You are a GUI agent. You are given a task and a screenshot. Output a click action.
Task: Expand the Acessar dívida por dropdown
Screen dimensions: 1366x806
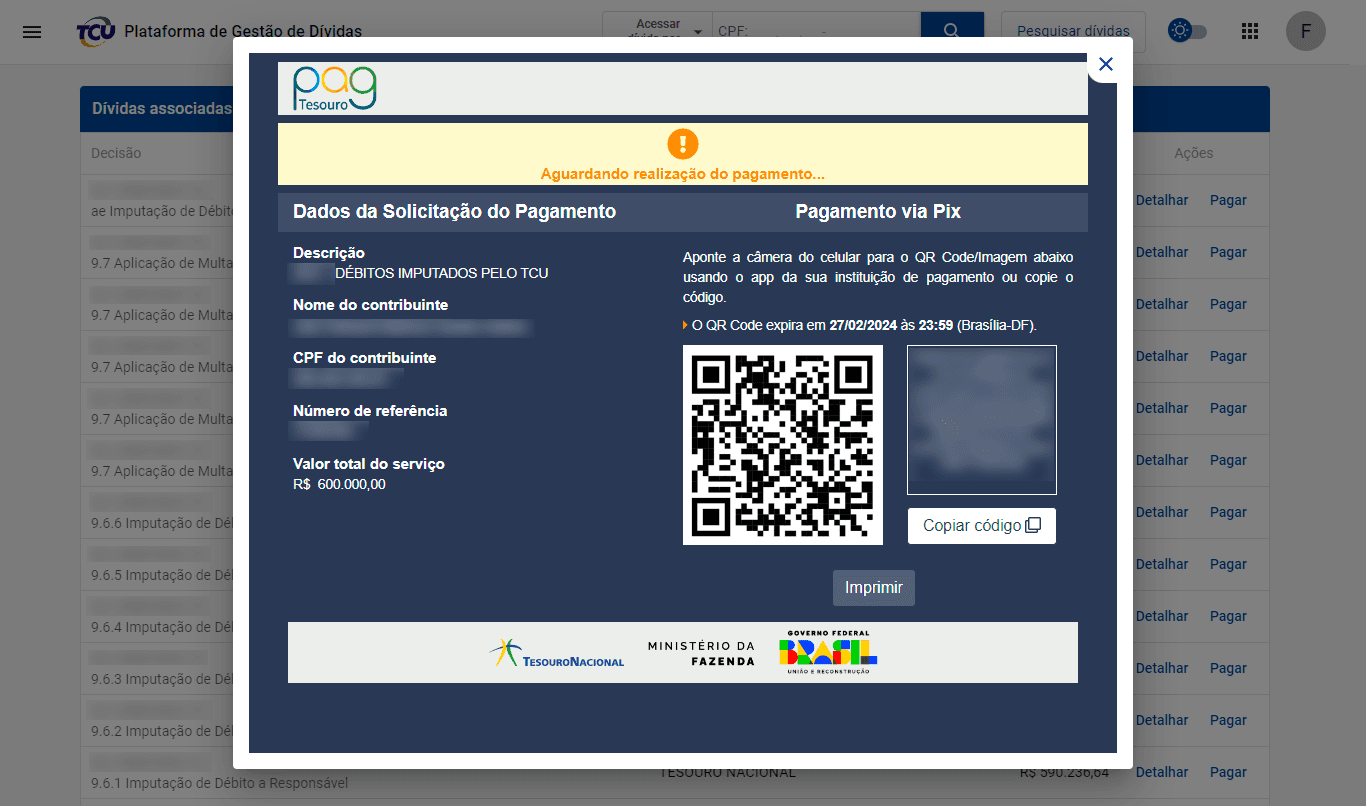click(x=657, y=31)
